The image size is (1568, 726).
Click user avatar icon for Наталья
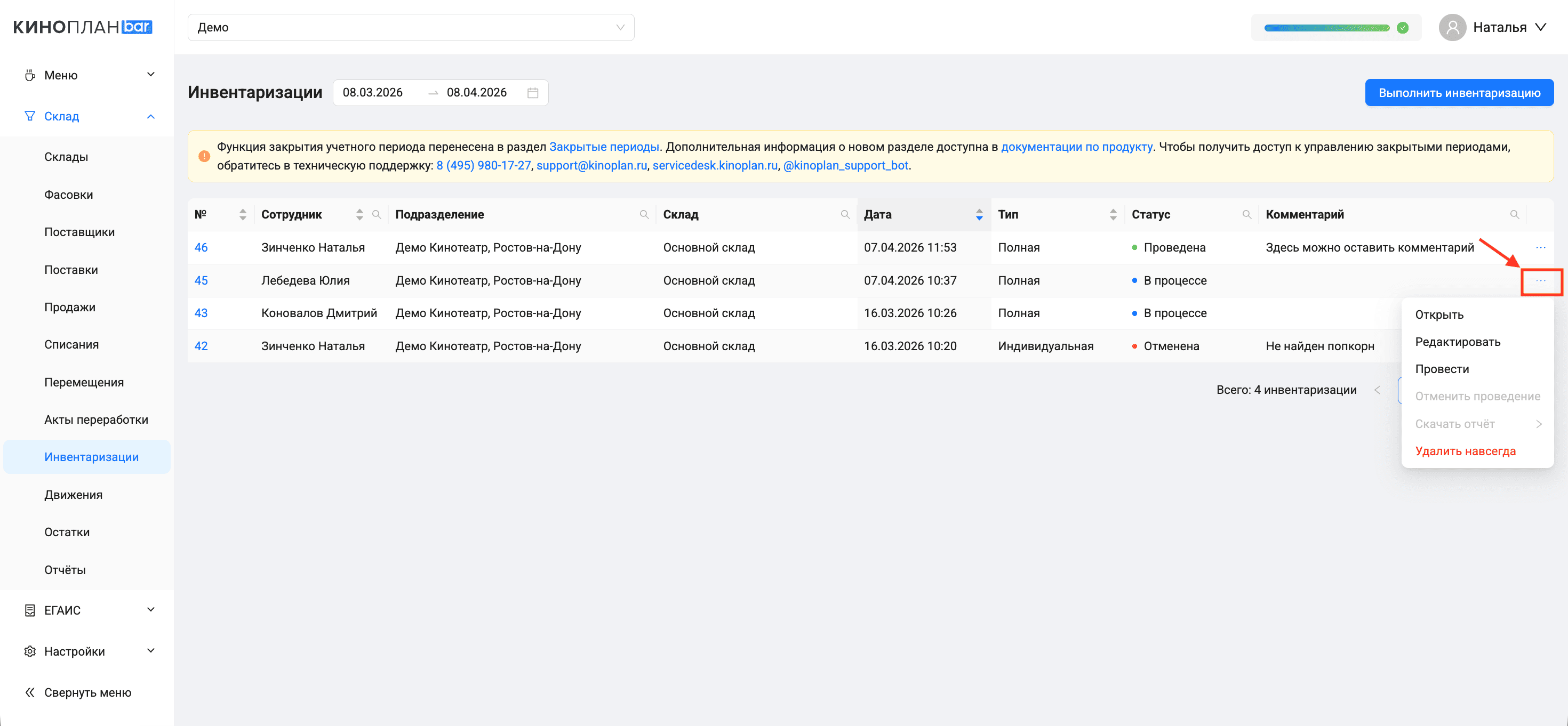[x=1452, y=27]
